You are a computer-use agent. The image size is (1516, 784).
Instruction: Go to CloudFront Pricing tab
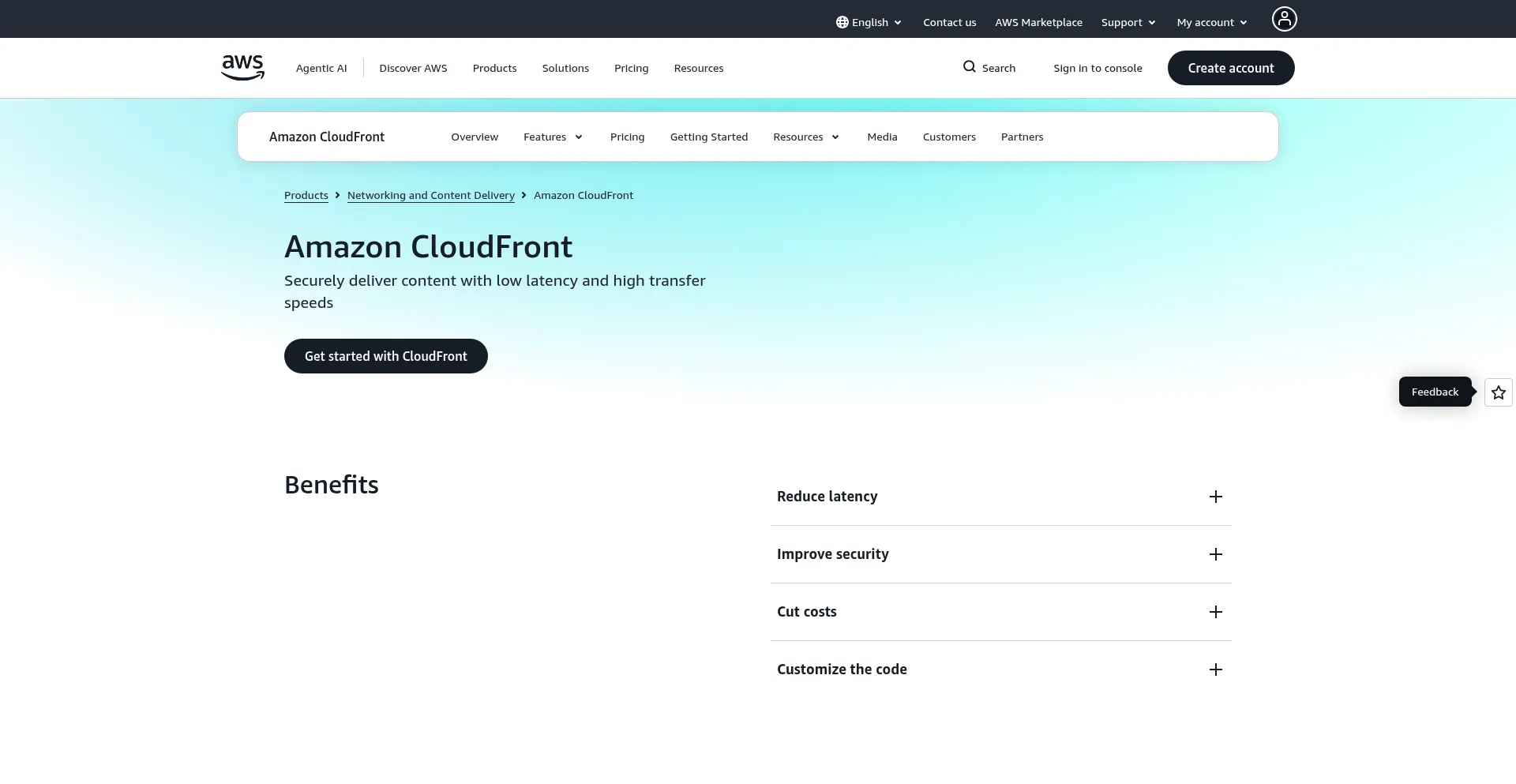pyautogui.click(x=627, y=137)
